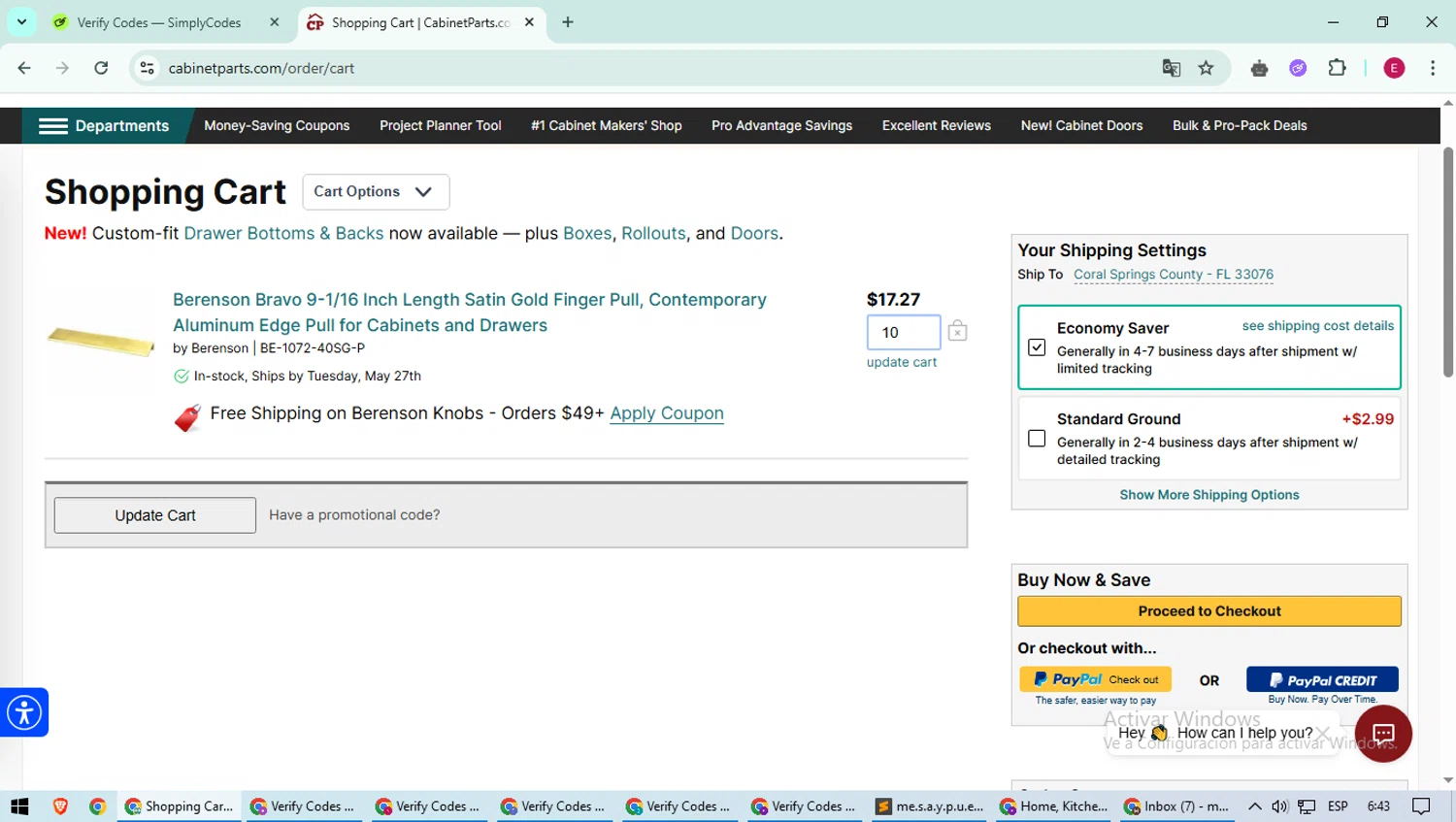1456x822 pixels.
Task: Open the 'Inbox (7)' taskbar window
Action: pos(1176,806)
